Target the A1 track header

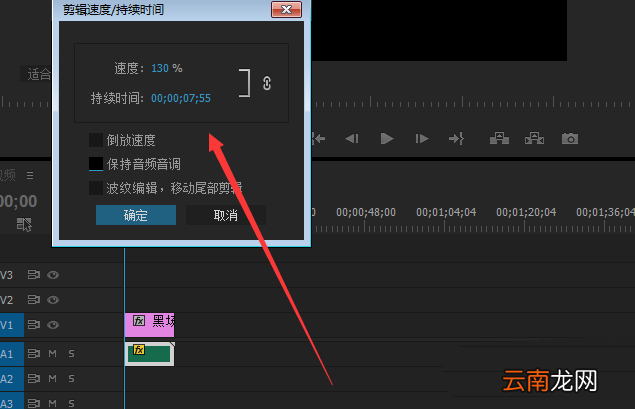click(12, 354)
